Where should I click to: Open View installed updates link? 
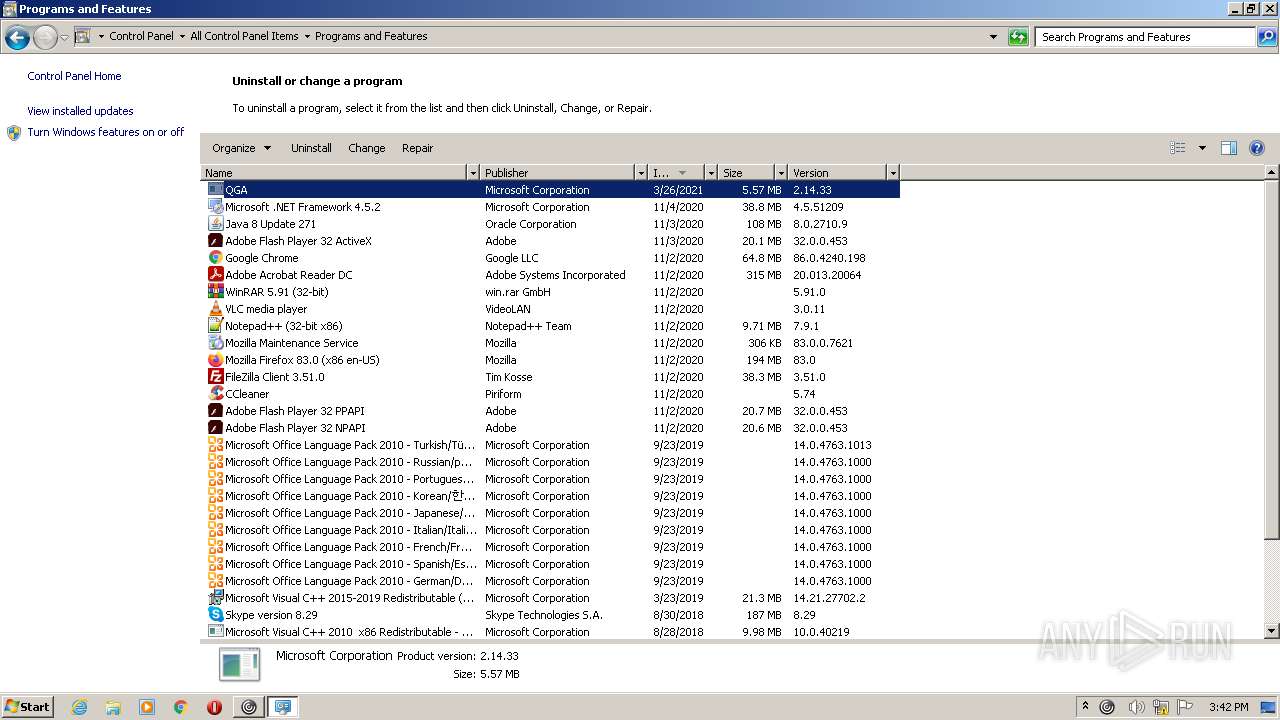click(x=80, y=111)
